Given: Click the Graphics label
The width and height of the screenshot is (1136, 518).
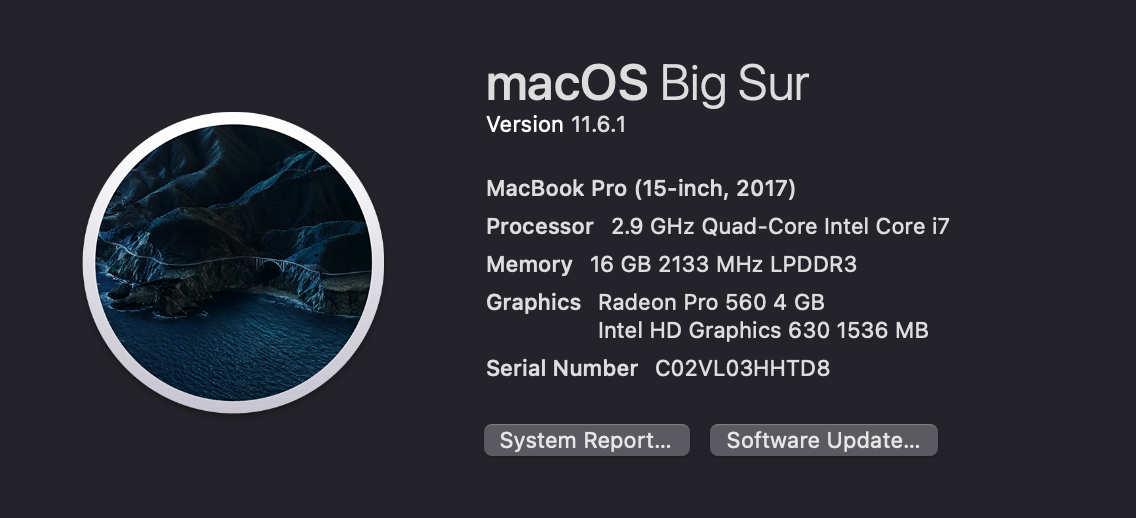Looking at the screenshot, I should (533, 302).
